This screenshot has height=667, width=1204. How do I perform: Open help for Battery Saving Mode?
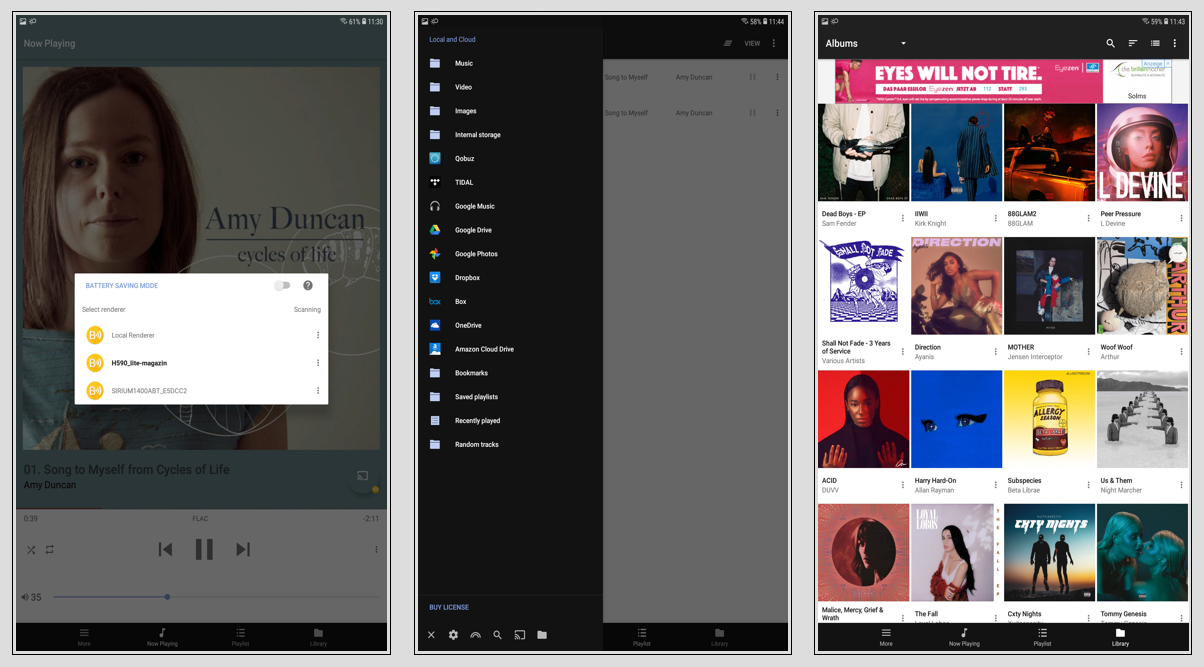click(x=308, y=286)
